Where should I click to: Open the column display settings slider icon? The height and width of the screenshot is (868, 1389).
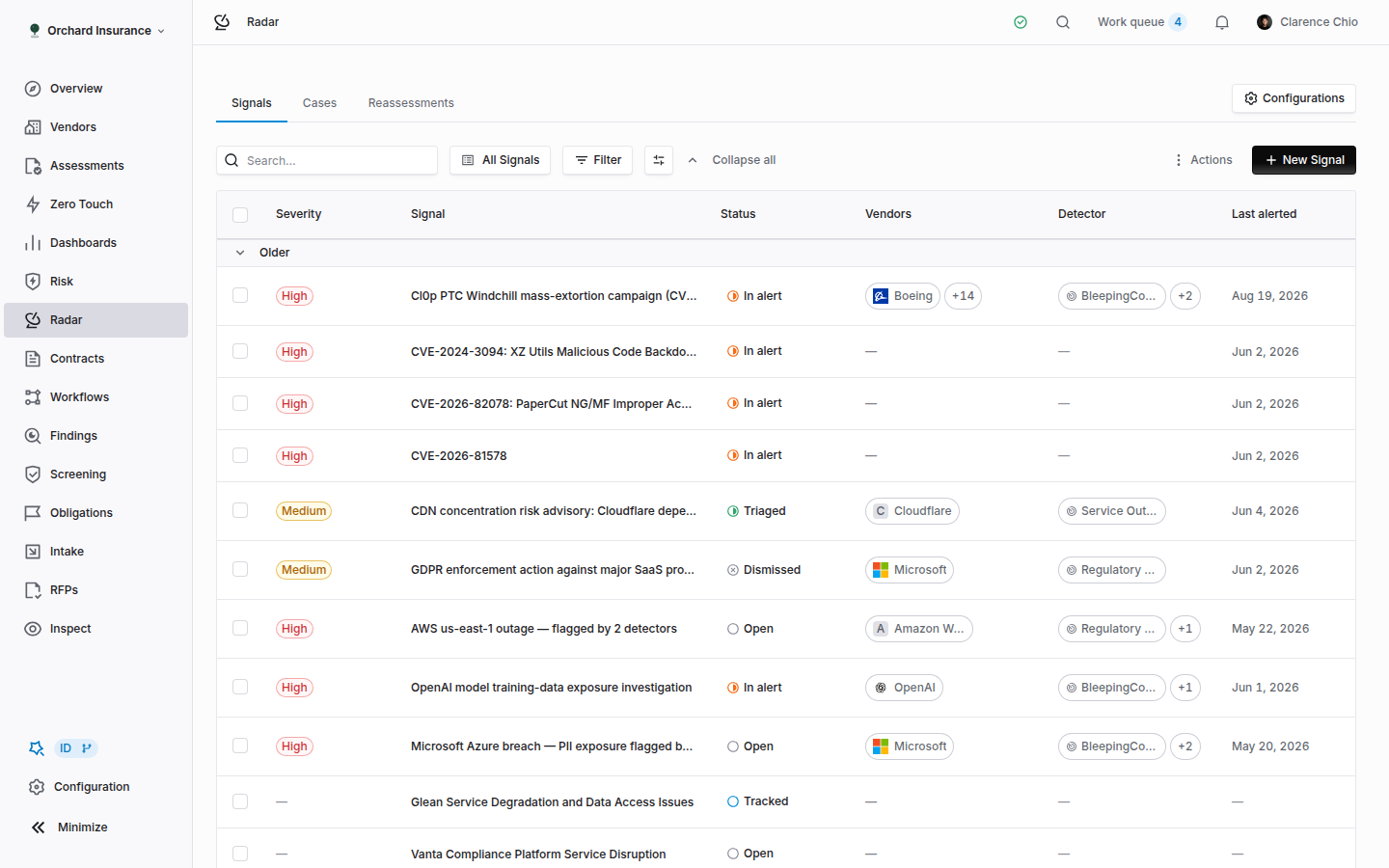(x=659, y=160)
